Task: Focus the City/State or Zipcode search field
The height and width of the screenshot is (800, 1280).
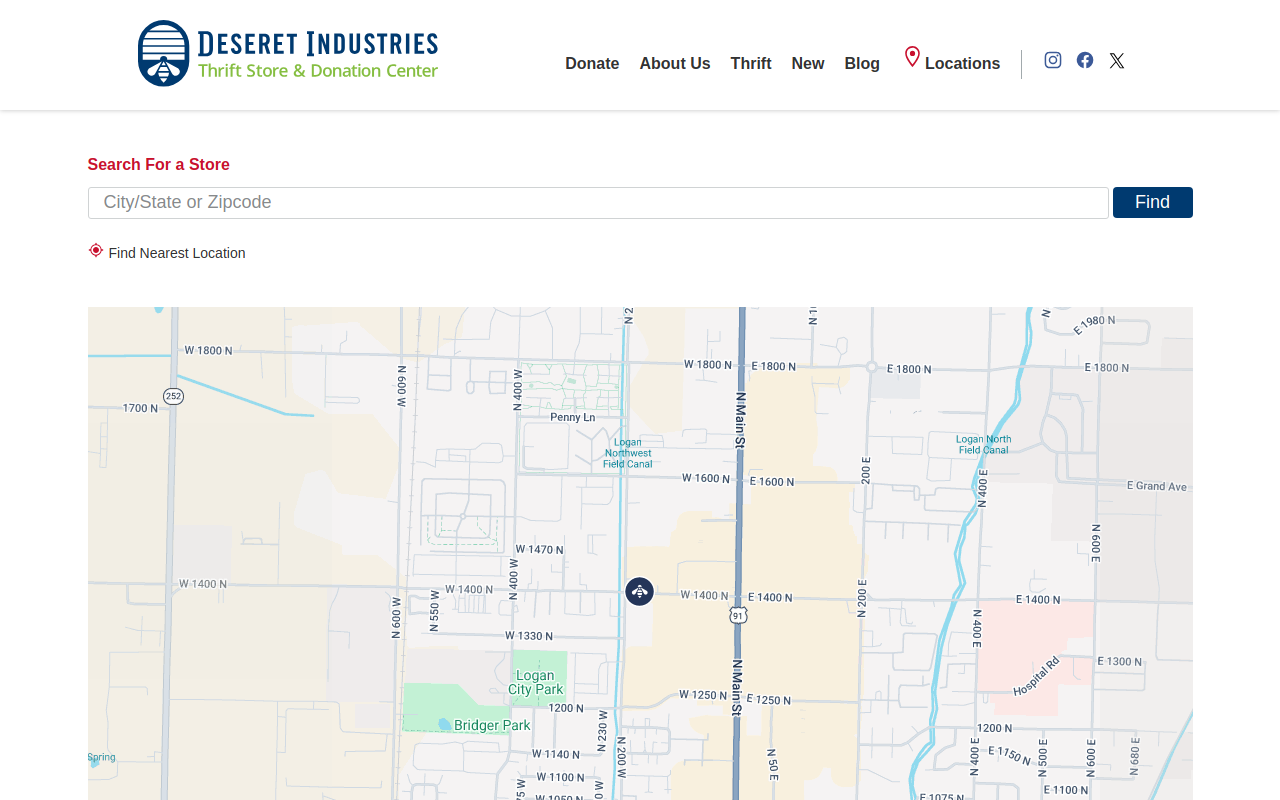Action: coord(598,203)
